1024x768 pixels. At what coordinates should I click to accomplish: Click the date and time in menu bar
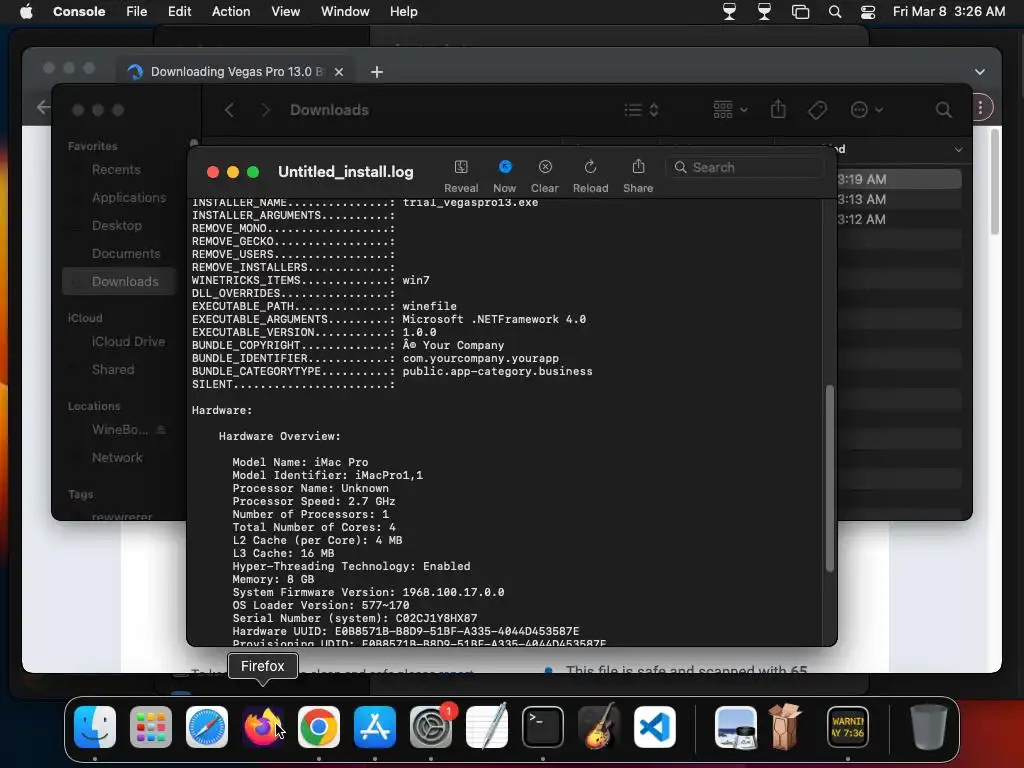(x=949, y=12)
